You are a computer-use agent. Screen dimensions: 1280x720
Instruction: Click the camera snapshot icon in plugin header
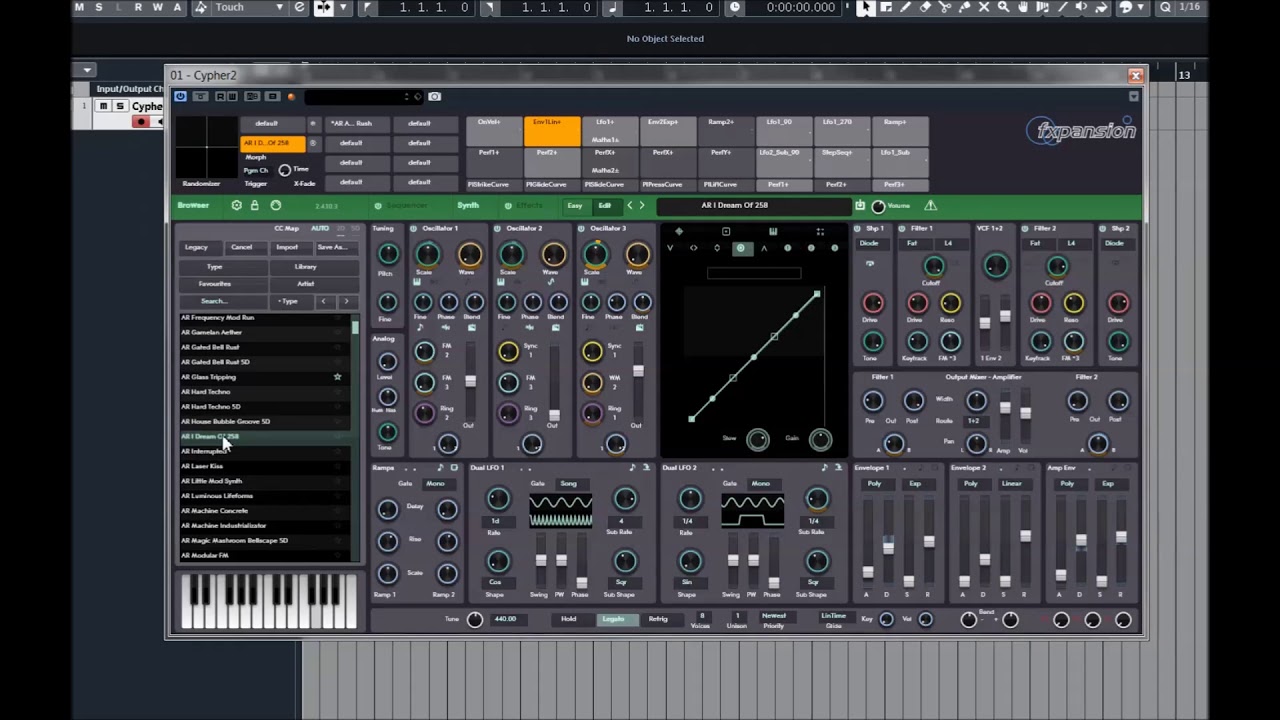pos(434,97)
